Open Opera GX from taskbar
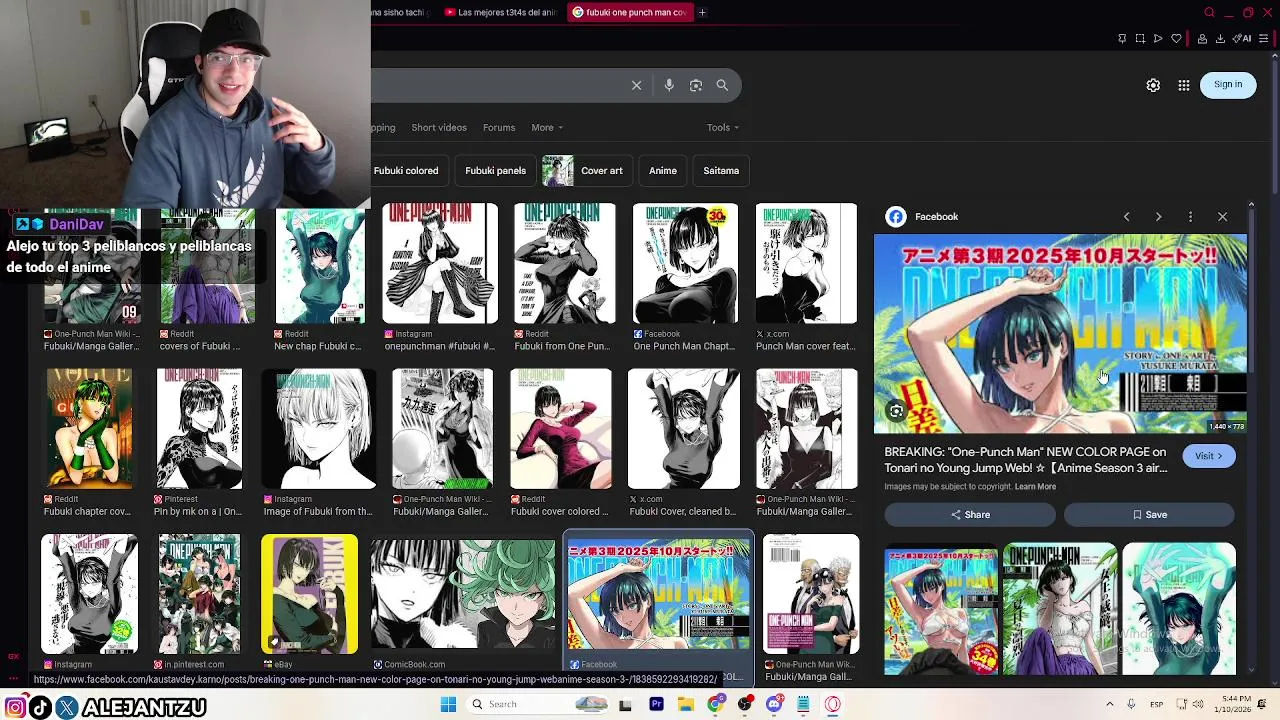This screenshot has height=720, width=1280. [832, 704]
